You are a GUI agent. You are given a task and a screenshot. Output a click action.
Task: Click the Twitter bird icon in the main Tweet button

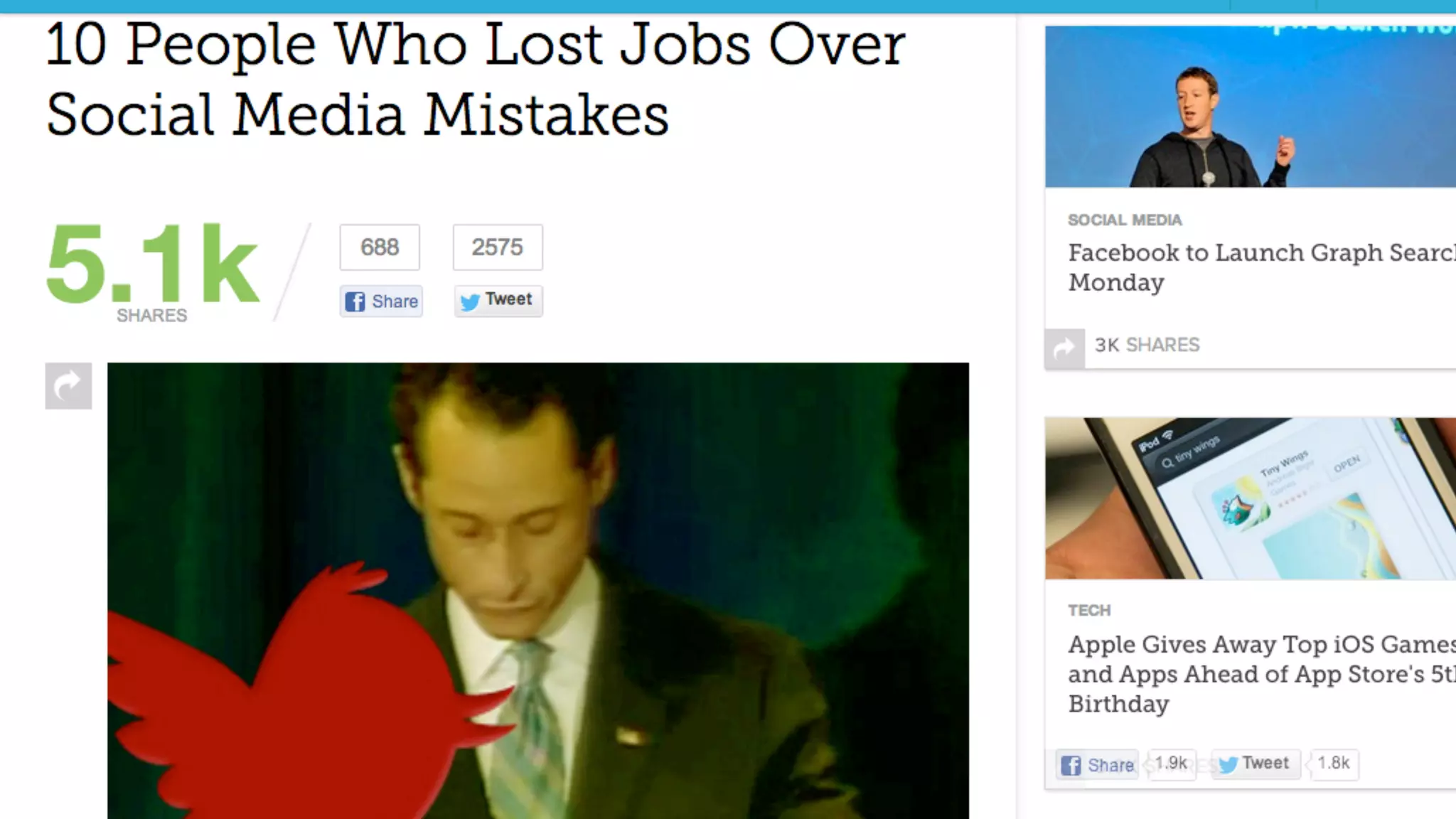[x=470, y=301]
